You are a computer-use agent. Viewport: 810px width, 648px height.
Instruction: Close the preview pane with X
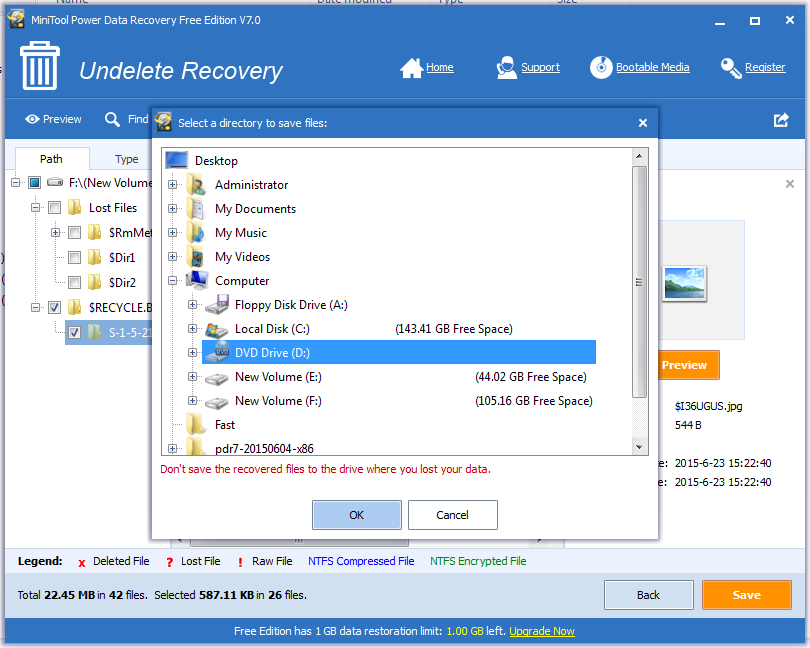[789, 184]
